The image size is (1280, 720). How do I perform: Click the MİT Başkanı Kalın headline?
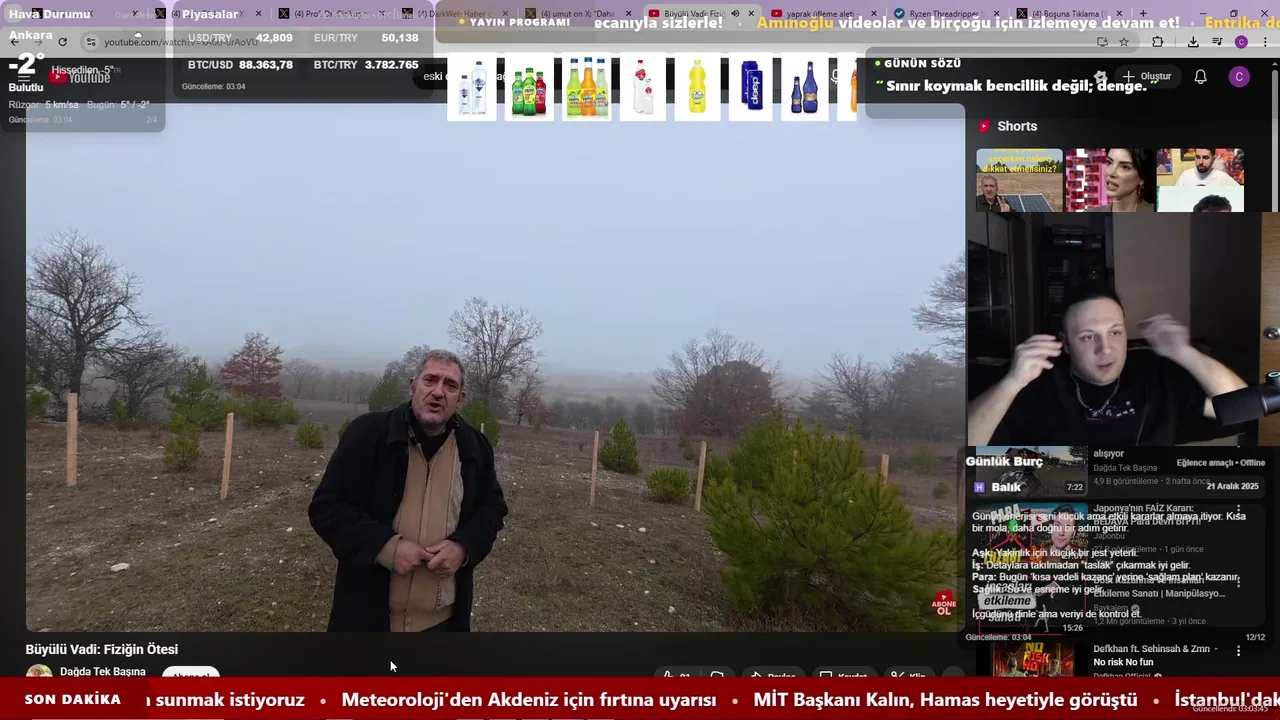(946, 700)
